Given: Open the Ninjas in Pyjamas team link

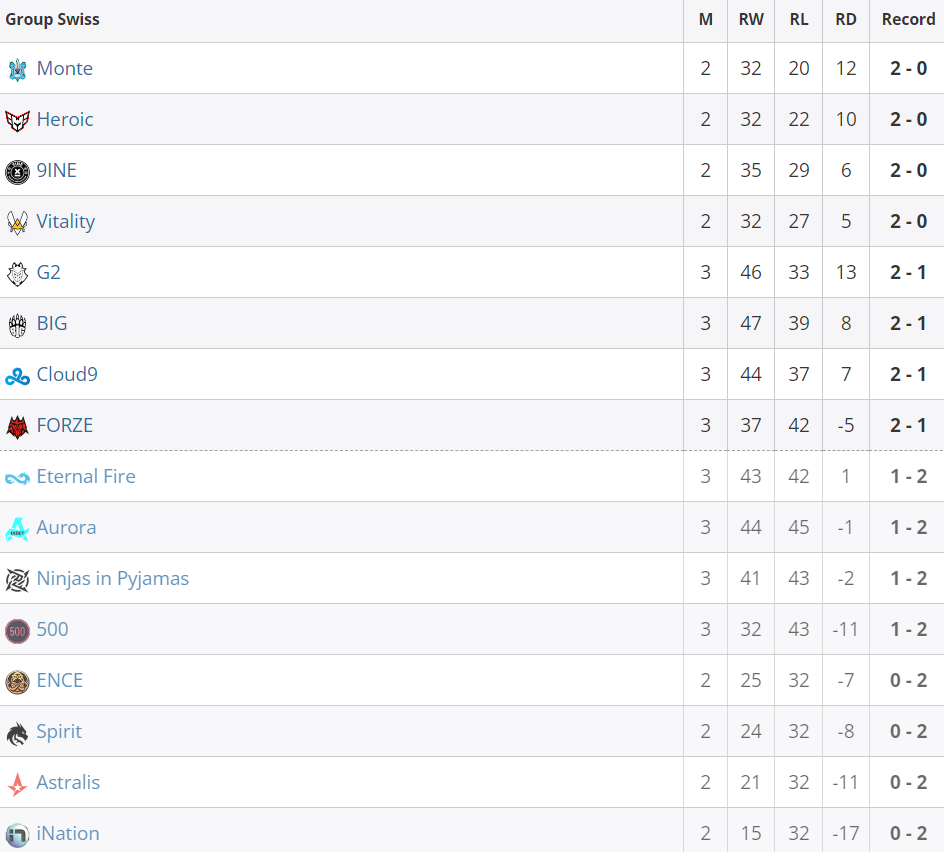Looking at the screenshot, I should tap(113, 579).
